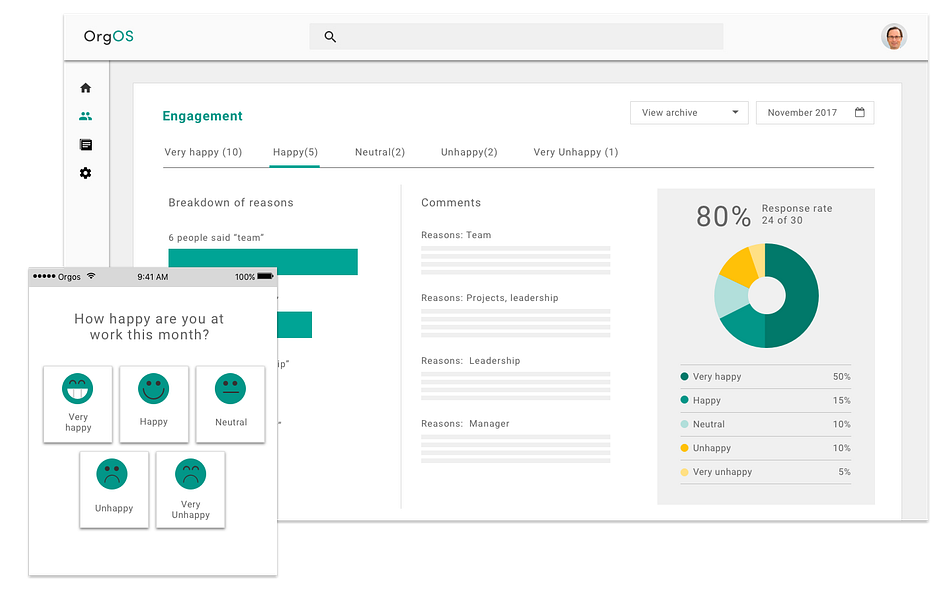
Task: Switch to the Neutral(2) tab
Action: 380,152
